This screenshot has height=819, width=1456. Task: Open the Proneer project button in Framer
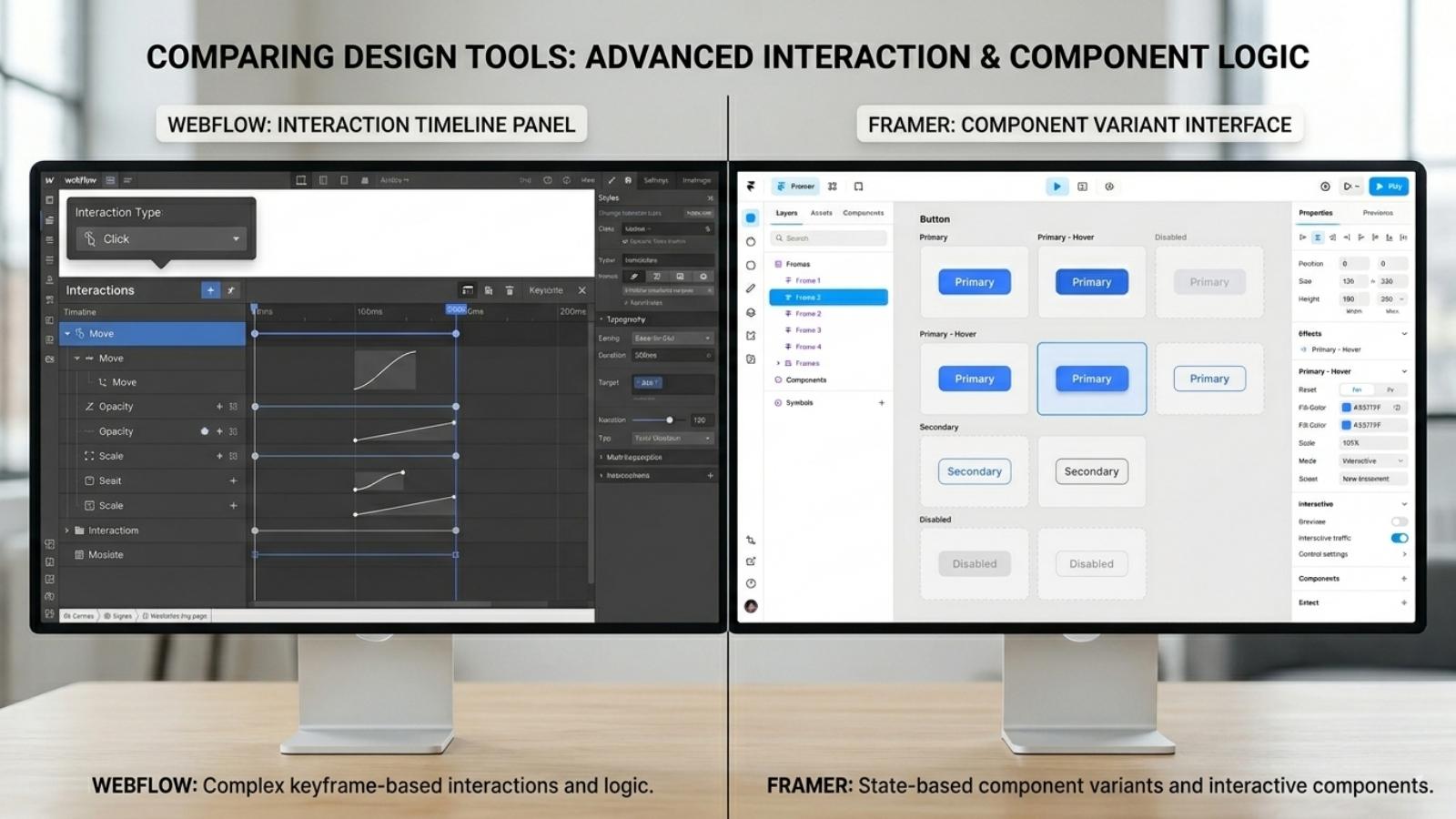tap(796, 186)
